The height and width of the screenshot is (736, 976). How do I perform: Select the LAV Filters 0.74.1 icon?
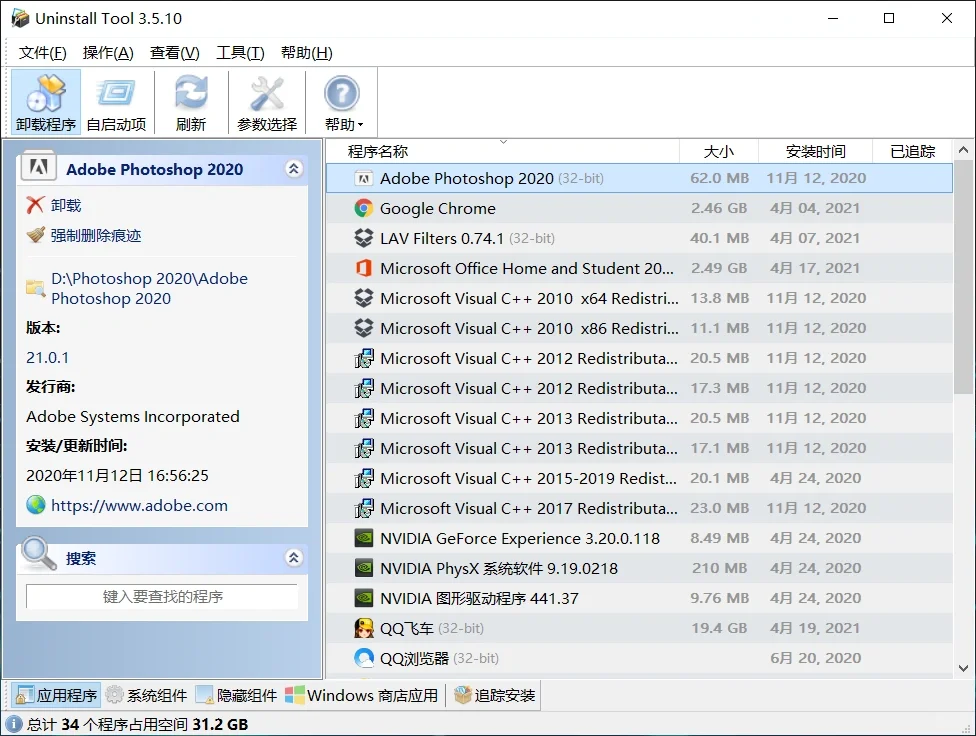(364, 238)
